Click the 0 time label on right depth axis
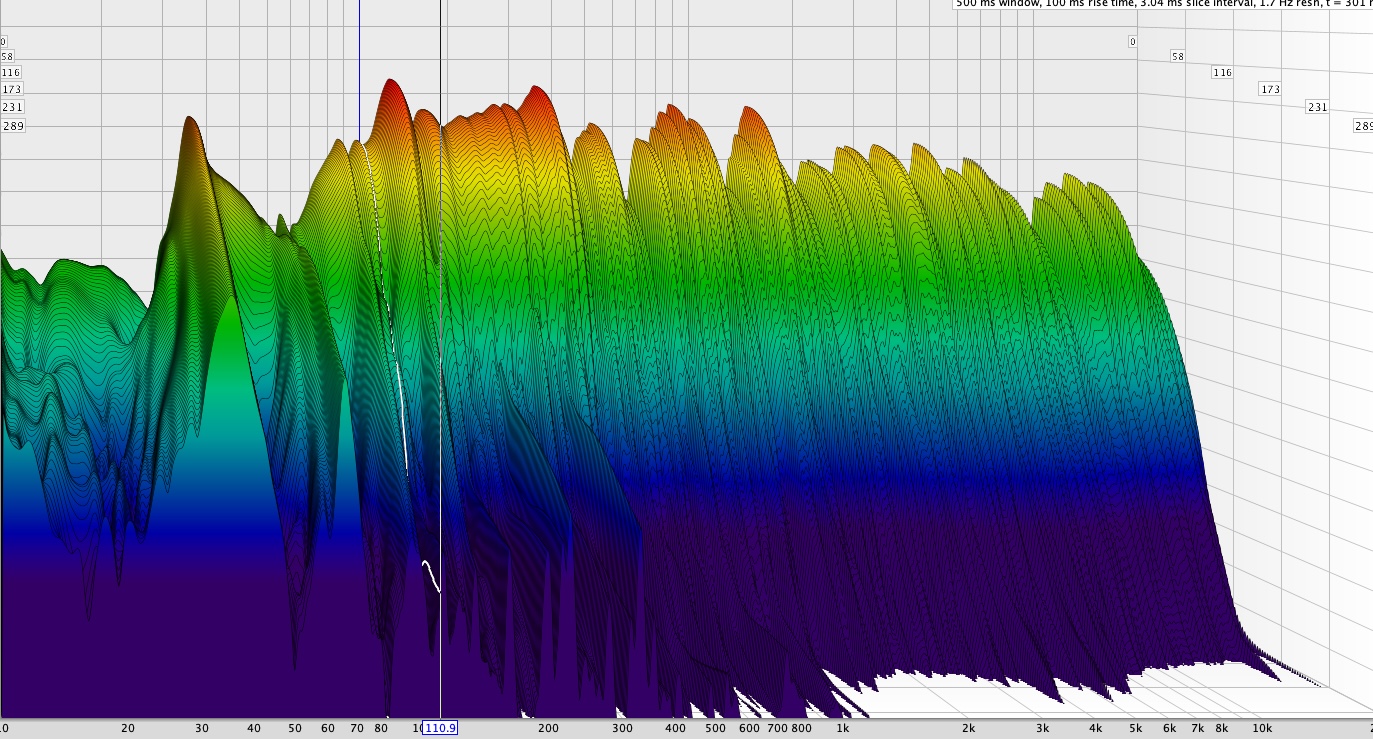This screenshot has width=1373, height=739. tap(1132, 42)
